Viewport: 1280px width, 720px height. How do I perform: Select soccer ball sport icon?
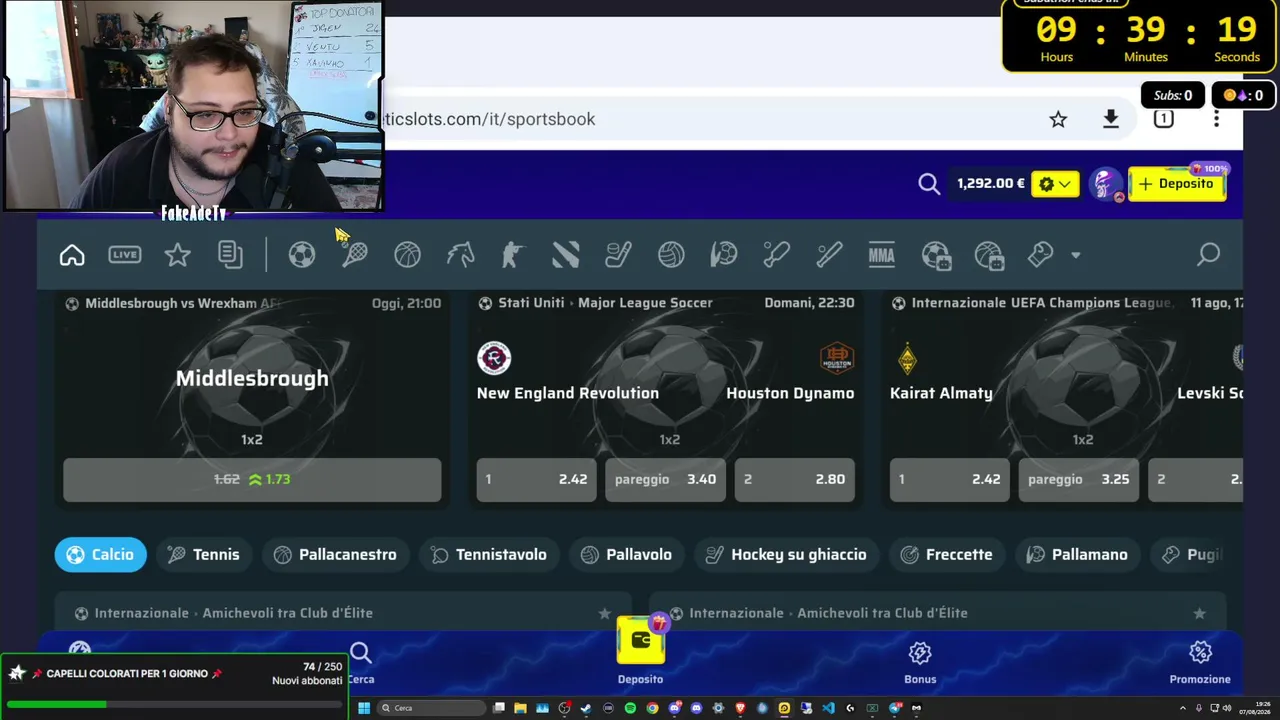[302, 255]
